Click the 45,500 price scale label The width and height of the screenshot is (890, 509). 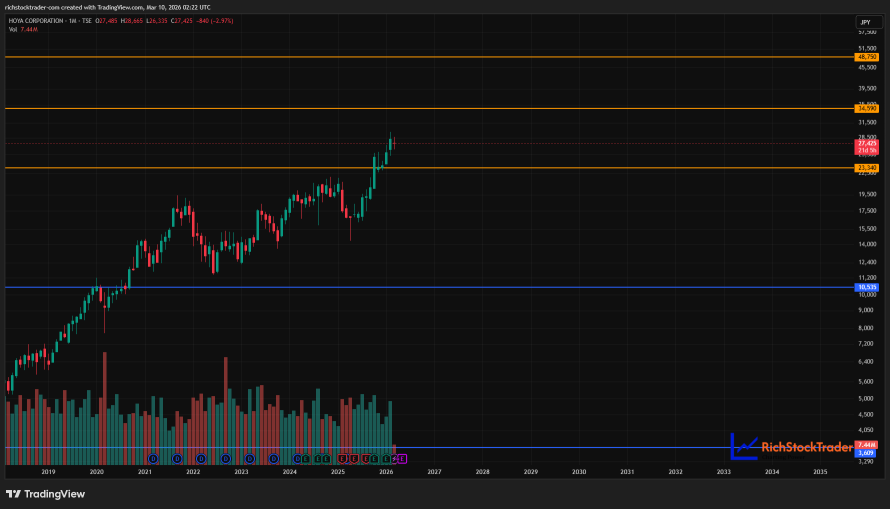pyautogui.click(x=867, y=68)
